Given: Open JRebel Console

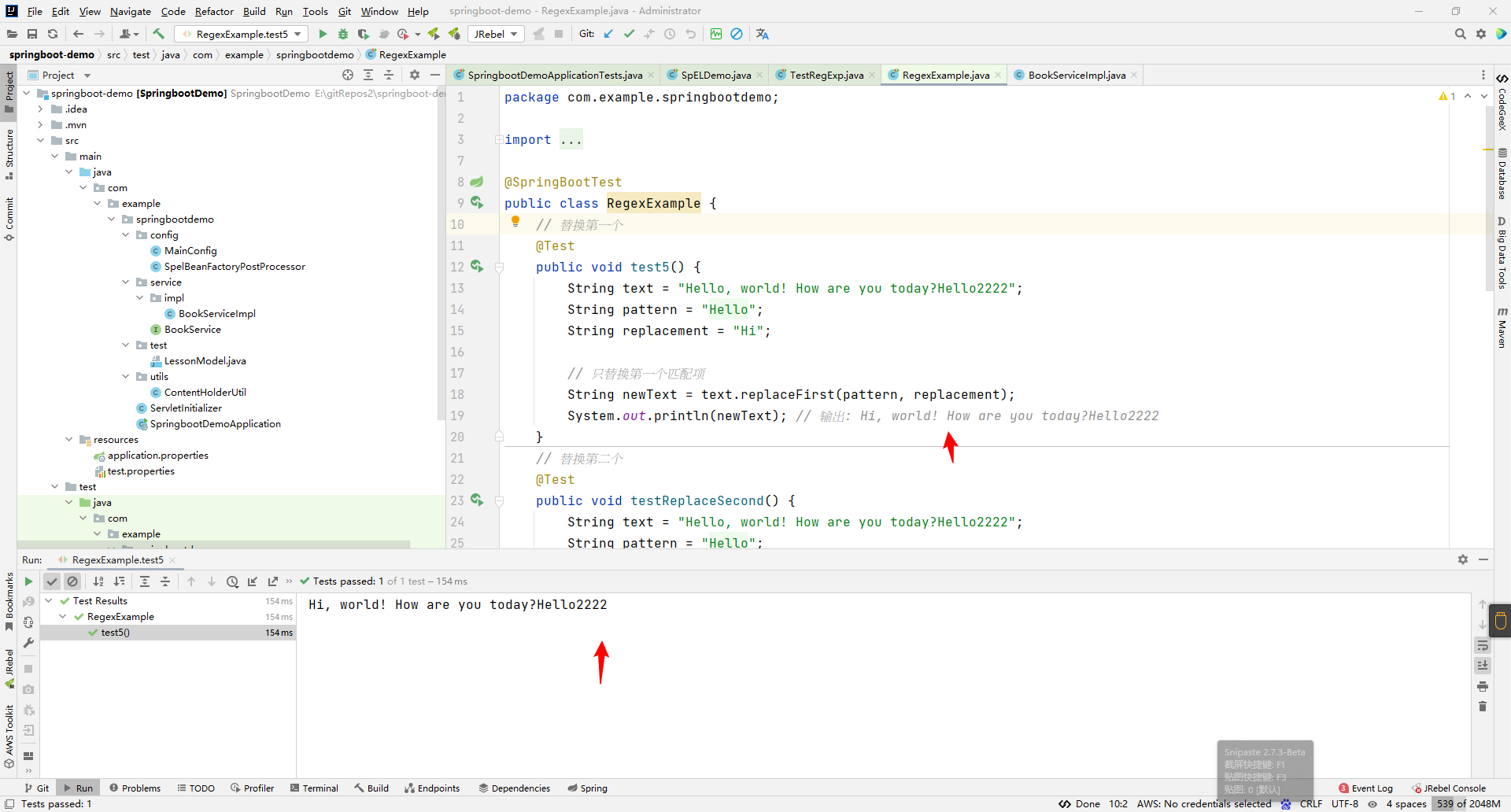Looking at the screenshot, I should [x=1449, y=788].
